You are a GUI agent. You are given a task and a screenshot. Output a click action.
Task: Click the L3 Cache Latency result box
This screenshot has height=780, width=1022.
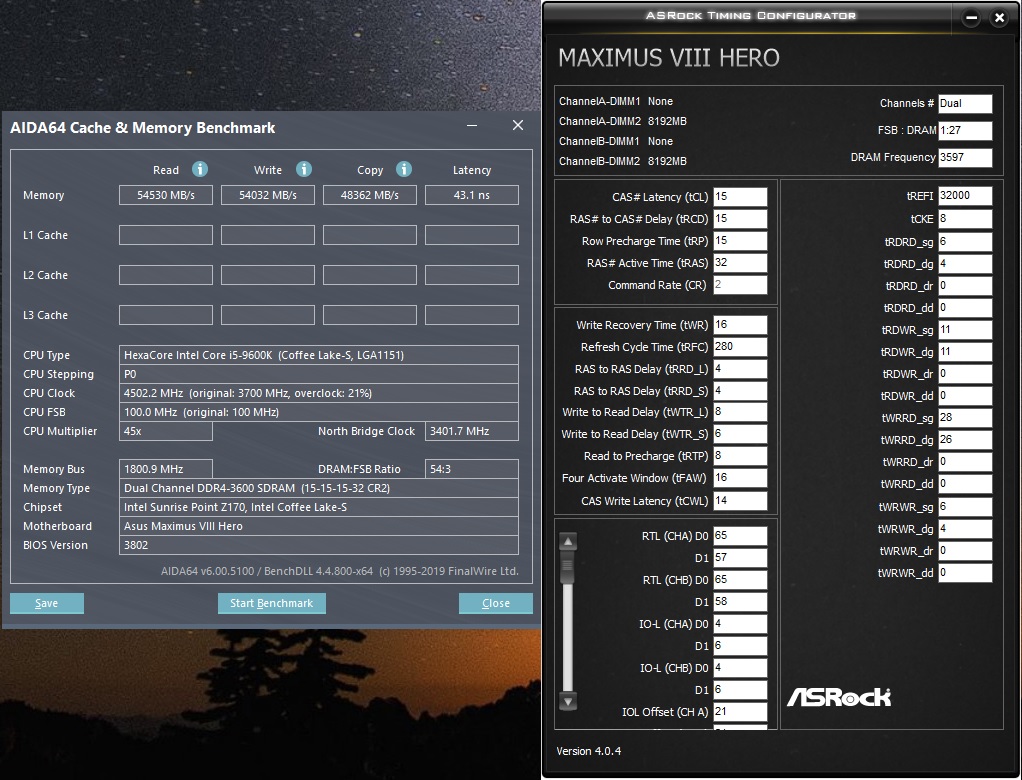(472, 315)
